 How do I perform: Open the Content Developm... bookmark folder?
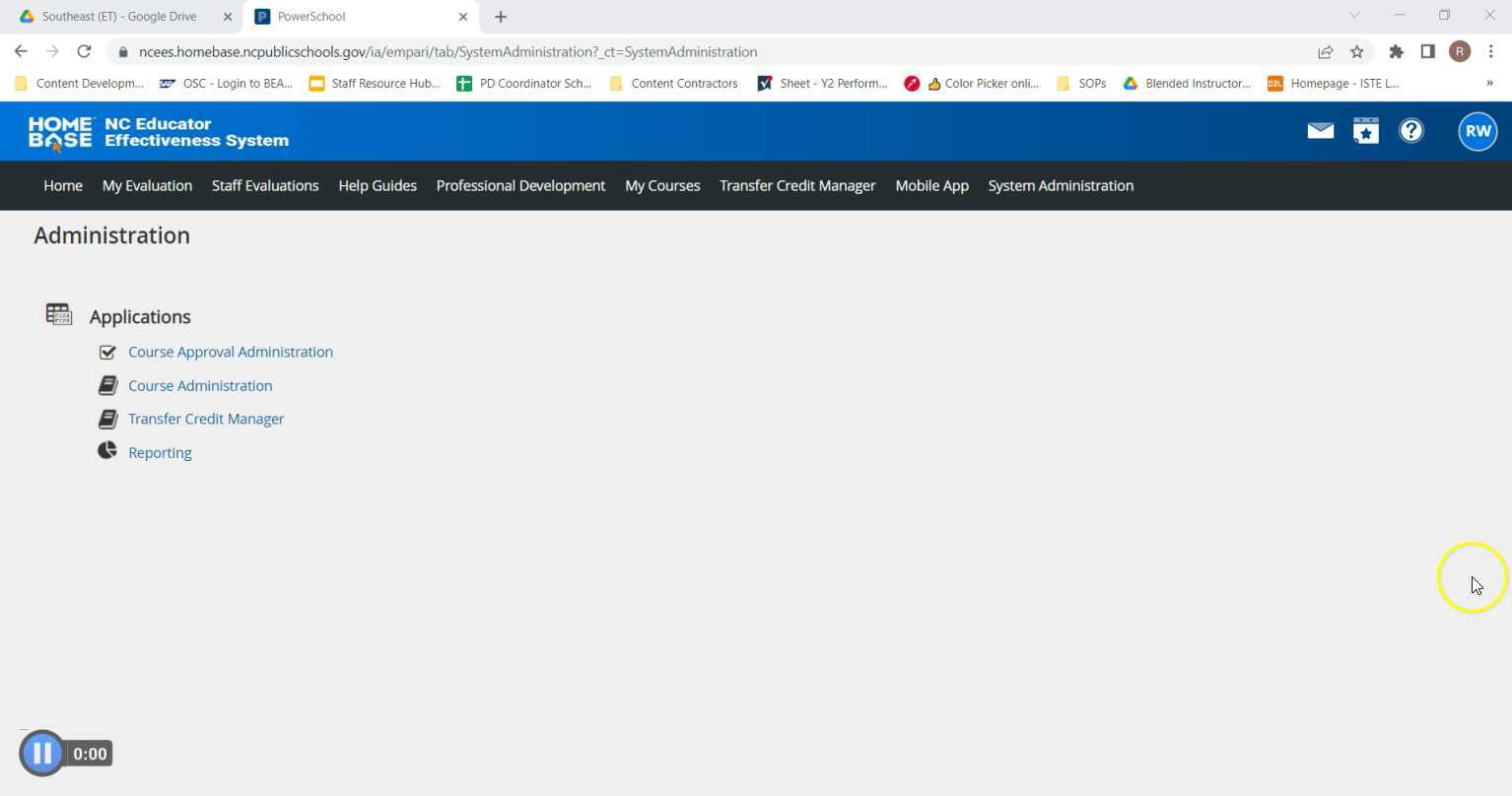[80, 84]
